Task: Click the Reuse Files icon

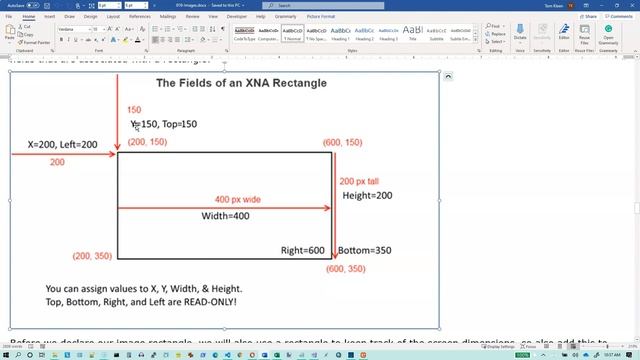Action: click(584, 34)
